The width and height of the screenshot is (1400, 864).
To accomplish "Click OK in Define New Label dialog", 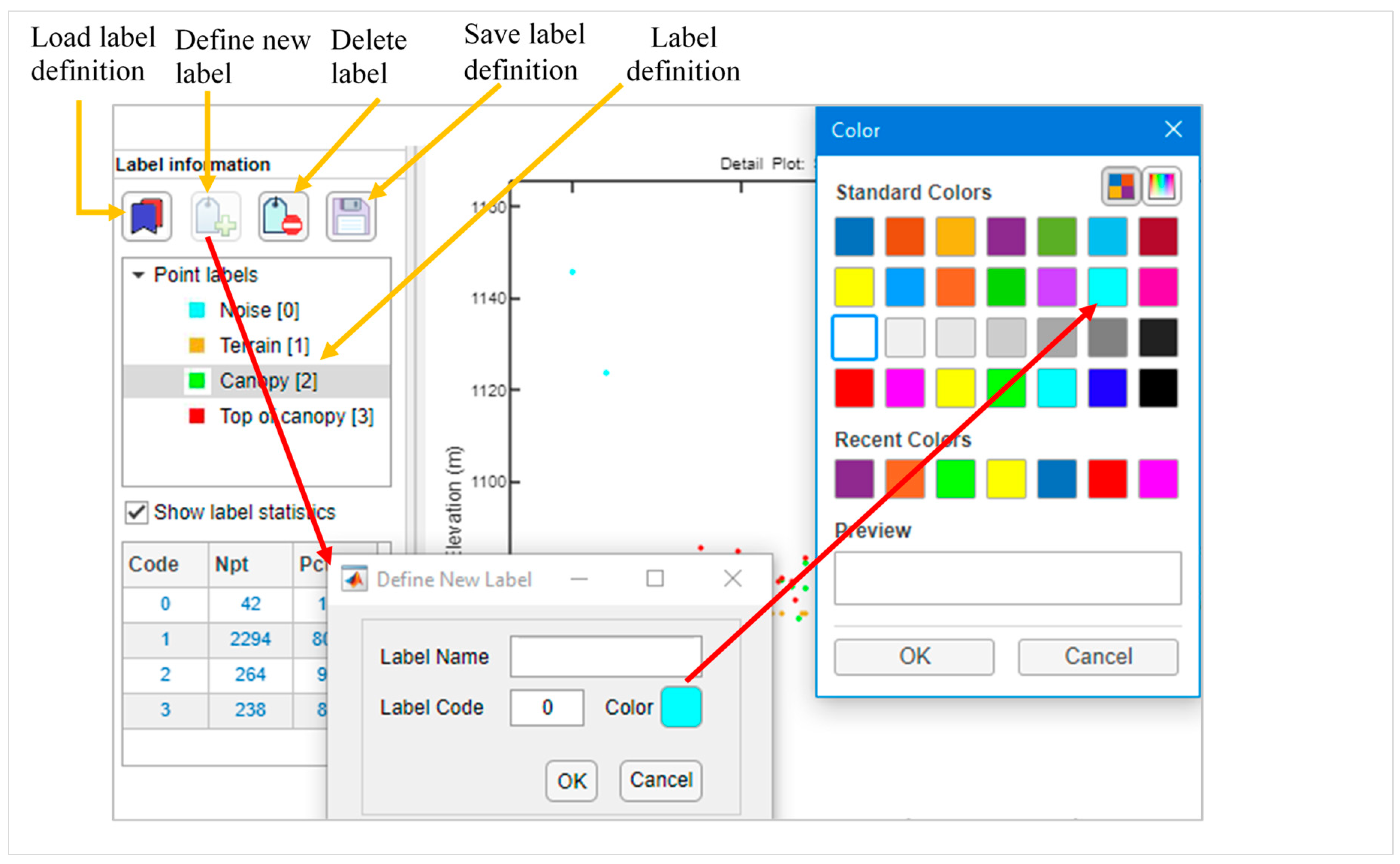I will click(571, 781).
